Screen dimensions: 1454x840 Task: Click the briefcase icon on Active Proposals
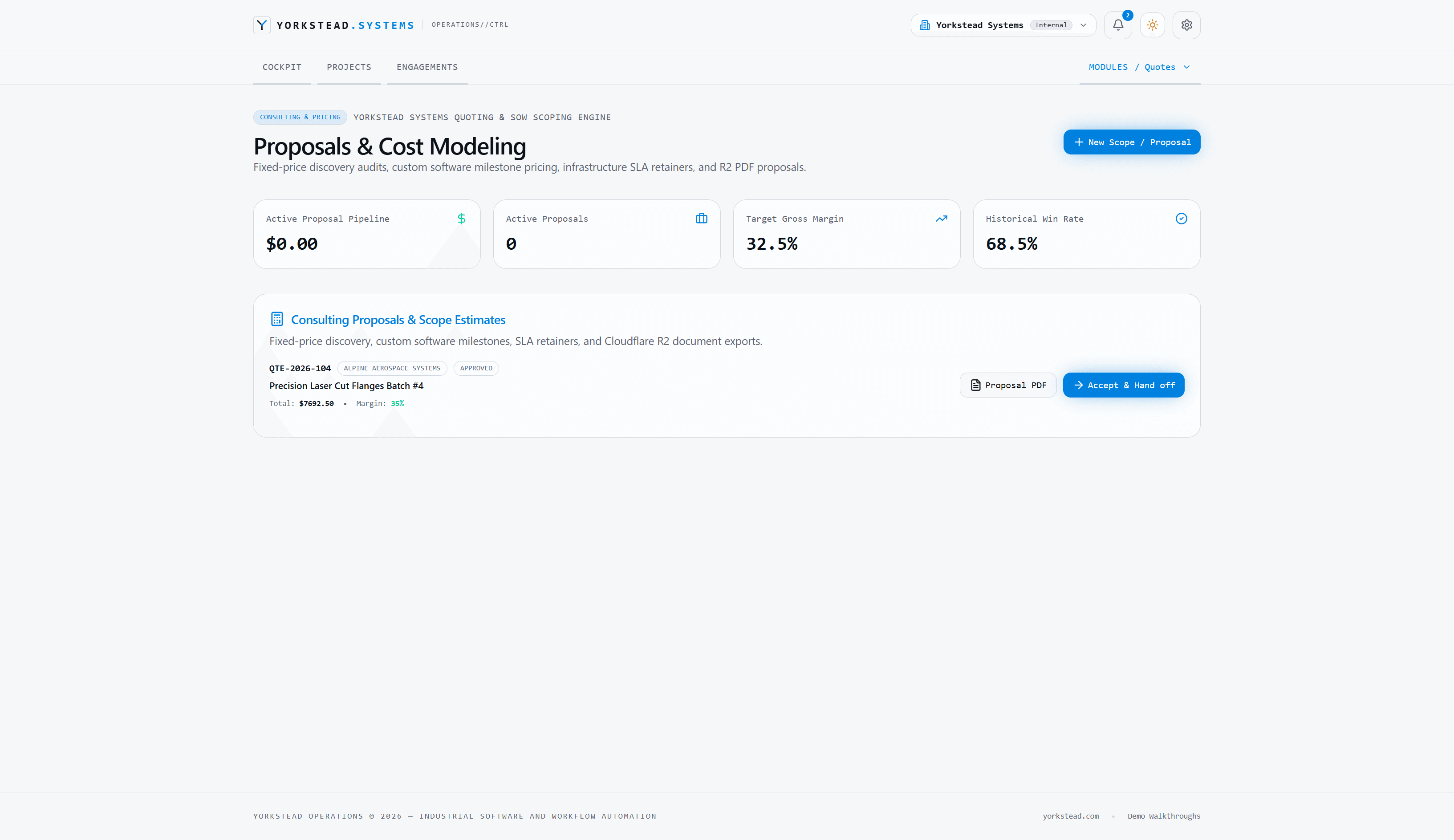pyautogui.click(x=701, y=219)
